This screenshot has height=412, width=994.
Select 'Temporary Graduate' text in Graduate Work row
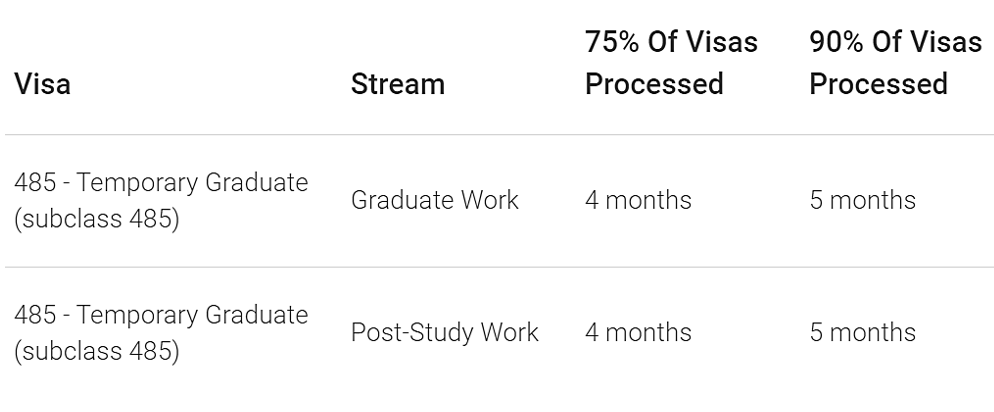coord(192,183)
